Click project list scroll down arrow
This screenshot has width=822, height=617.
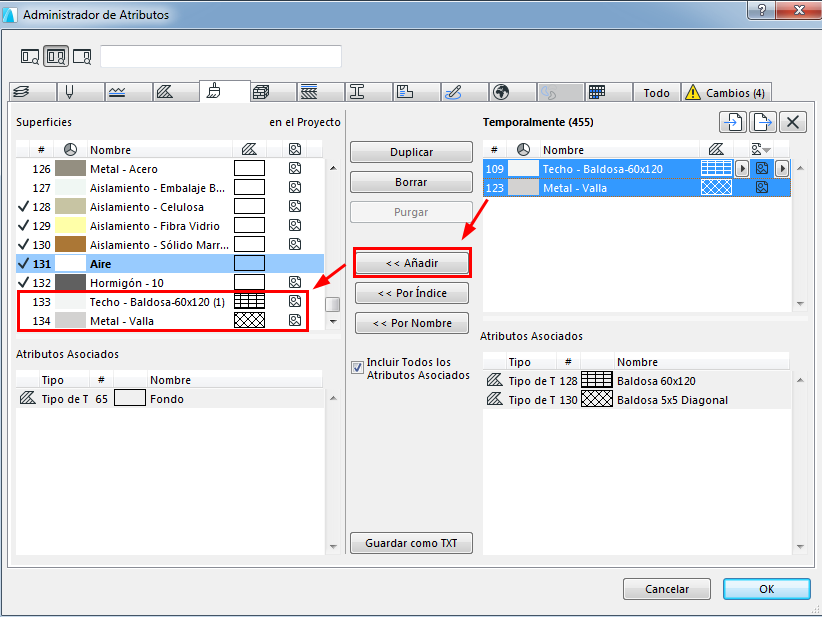point(333,321)
